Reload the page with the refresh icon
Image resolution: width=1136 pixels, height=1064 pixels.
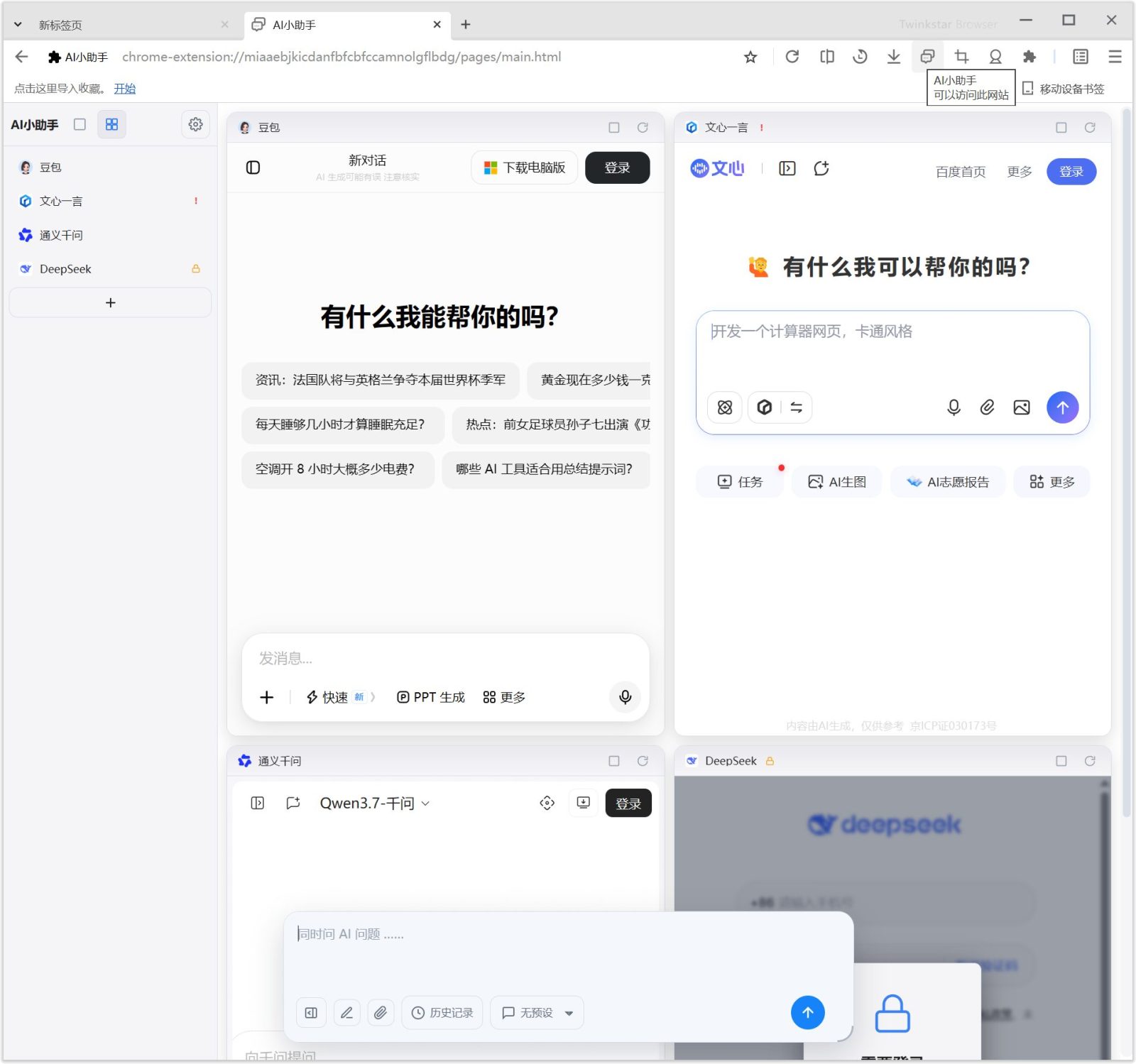pos(792,57)
